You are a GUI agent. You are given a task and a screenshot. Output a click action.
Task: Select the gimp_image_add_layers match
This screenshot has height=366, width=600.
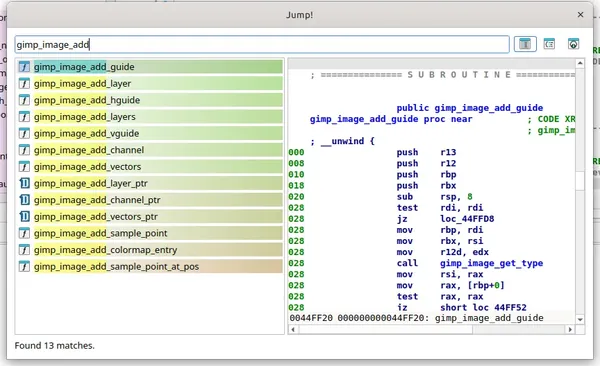pyautogui.click(x=150, y=117)
